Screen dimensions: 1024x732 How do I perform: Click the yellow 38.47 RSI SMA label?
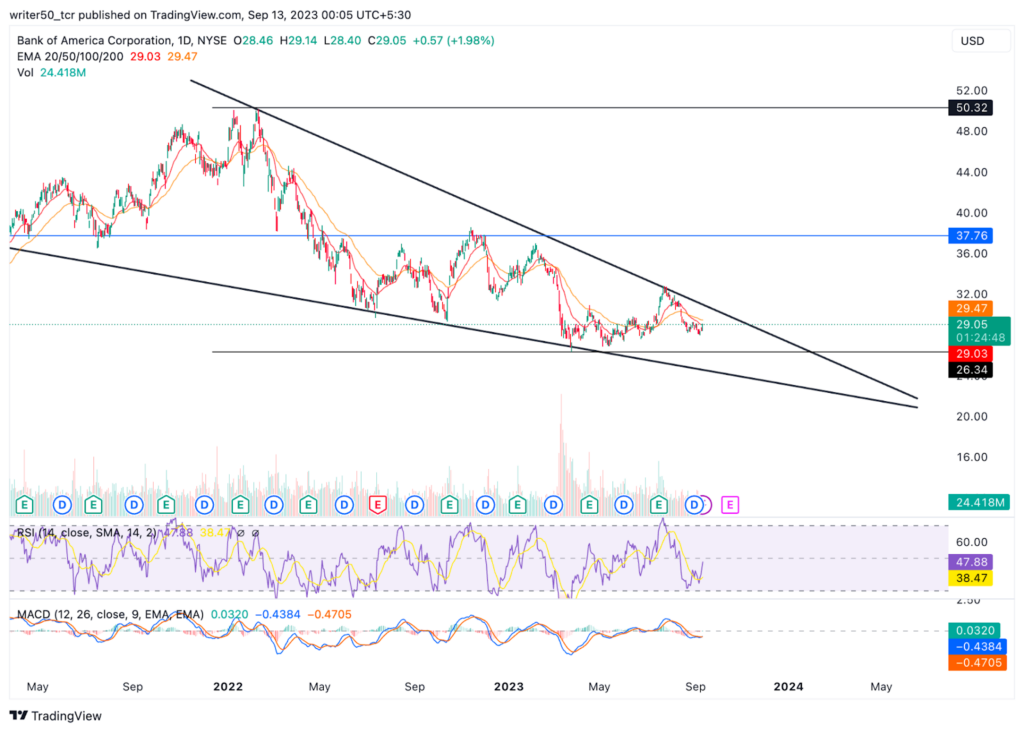coord(970,579)
